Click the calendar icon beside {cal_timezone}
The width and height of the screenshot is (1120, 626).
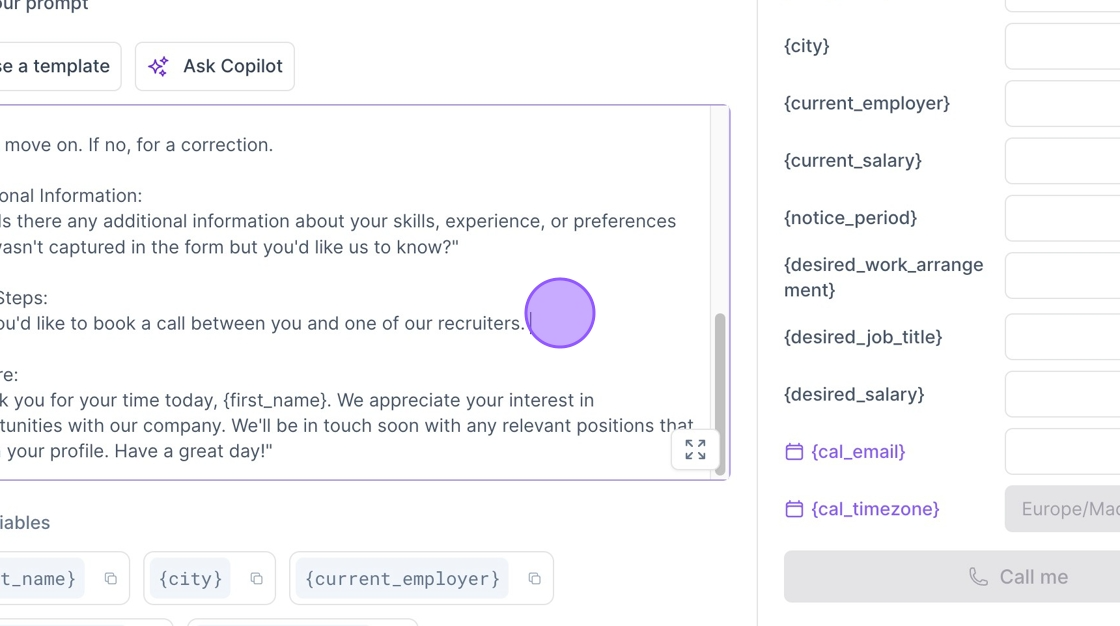tap(794, 509)
